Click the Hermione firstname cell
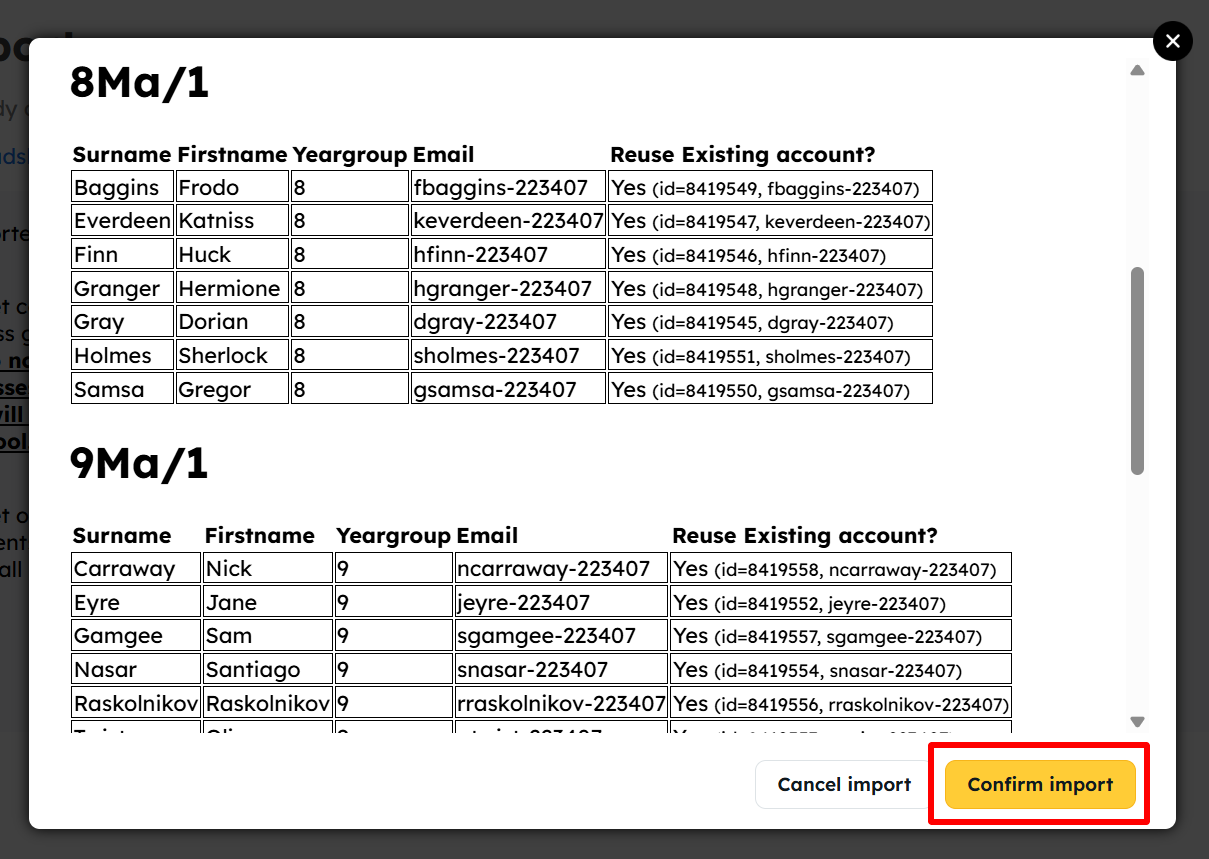Viewport: 1209px width, 859px height. tap(233, 288)
